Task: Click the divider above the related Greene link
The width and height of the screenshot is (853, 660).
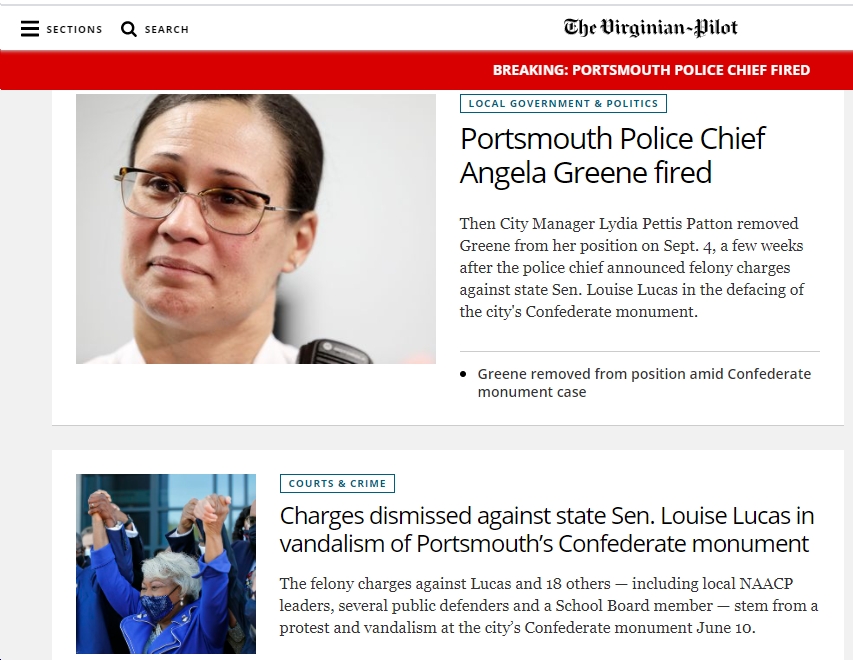Action: 640,351
